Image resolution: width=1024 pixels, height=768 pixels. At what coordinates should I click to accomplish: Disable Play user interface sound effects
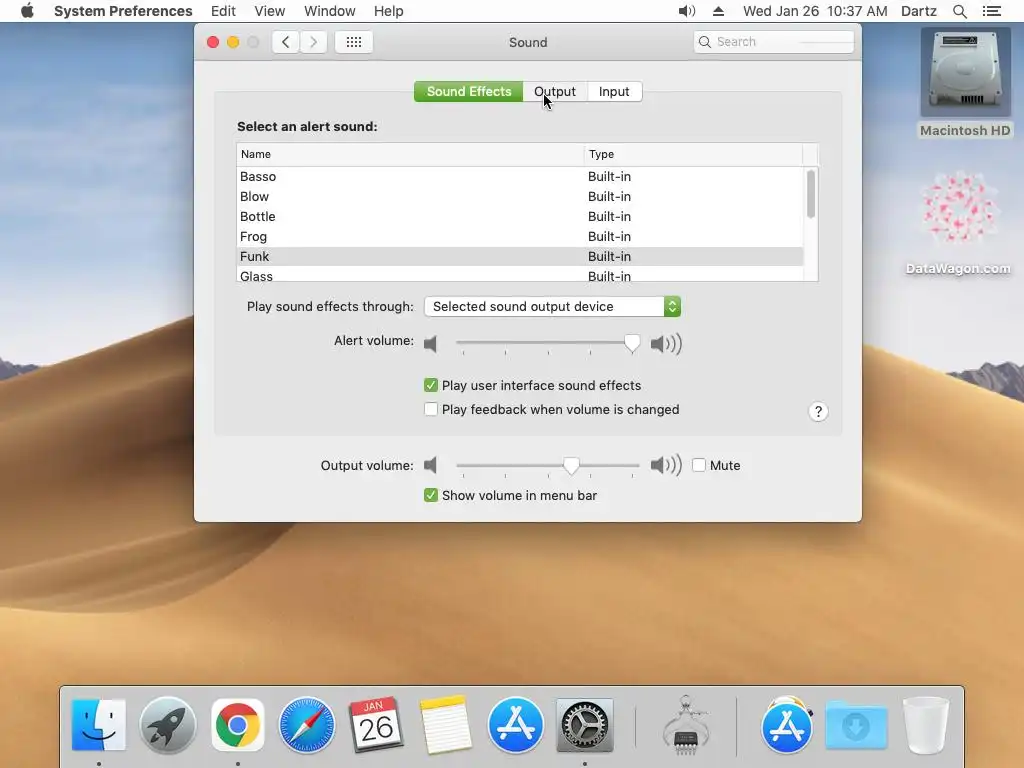(x=430, y=385)
